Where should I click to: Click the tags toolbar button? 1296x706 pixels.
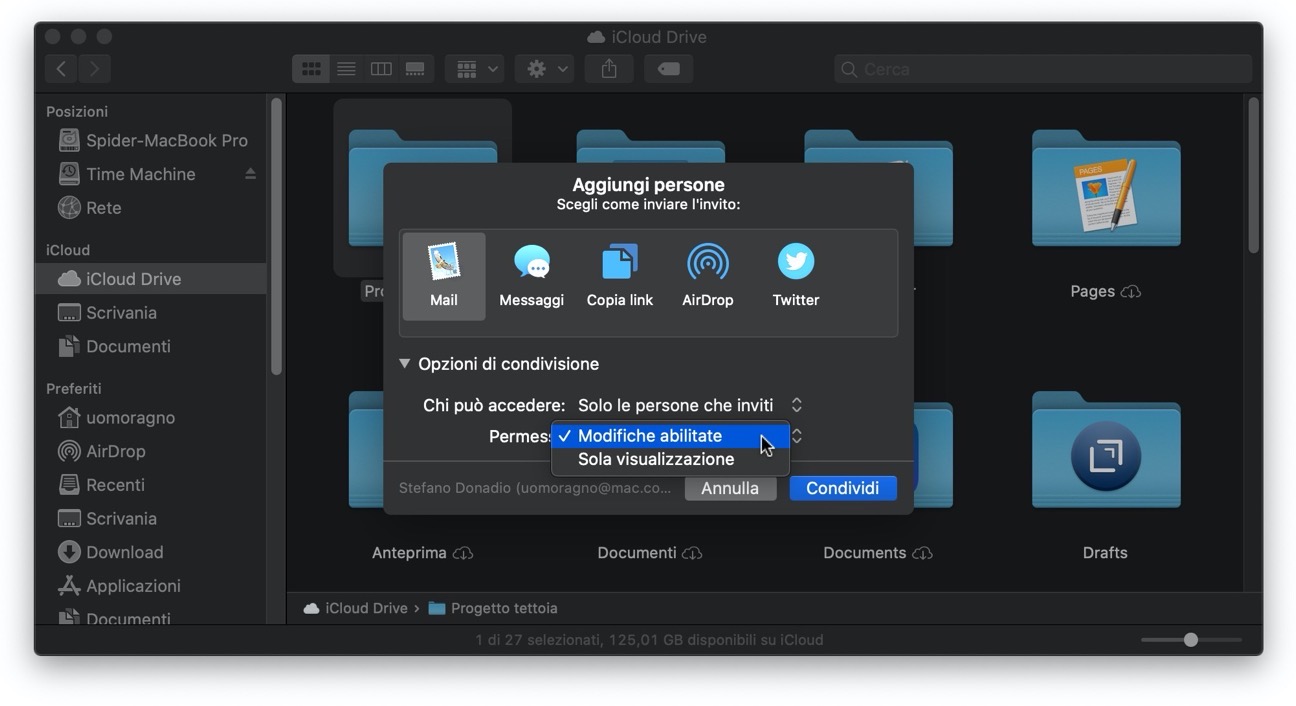tap(669, 69)
